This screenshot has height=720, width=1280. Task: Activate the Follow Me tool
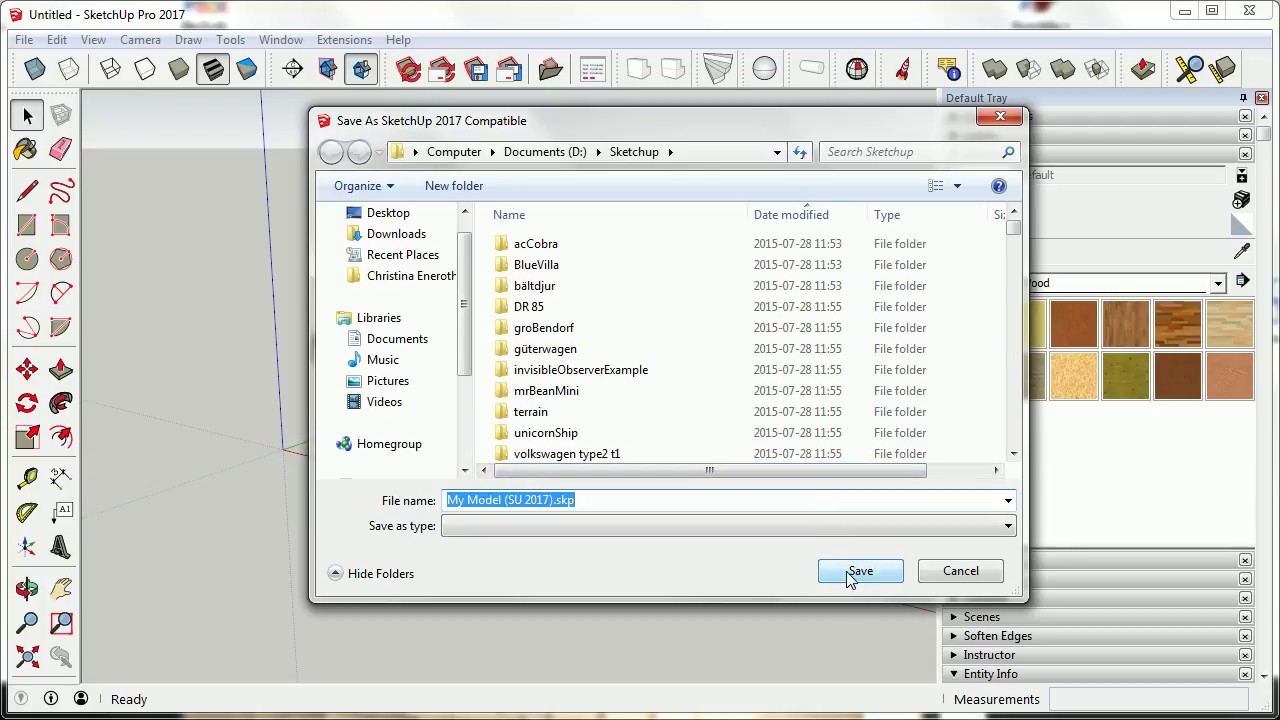[x=61, y=403]
